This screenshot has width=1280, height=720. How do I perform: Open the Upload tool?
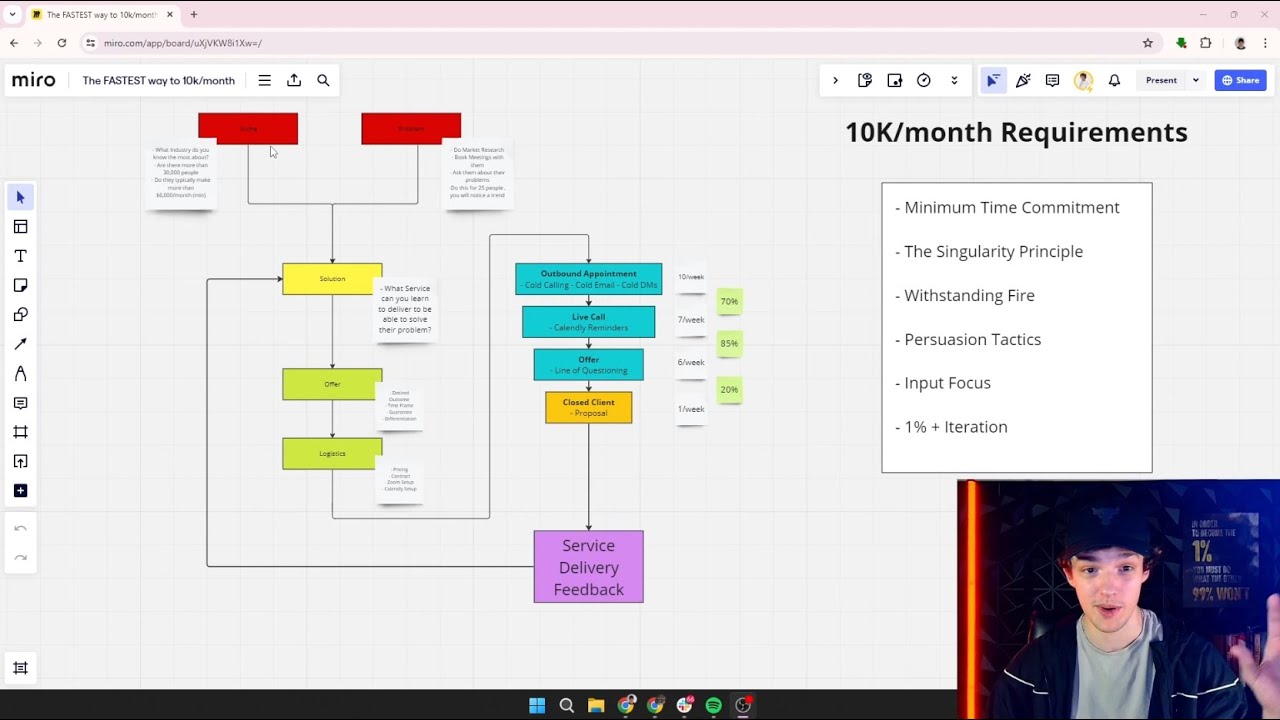point(20,461)
